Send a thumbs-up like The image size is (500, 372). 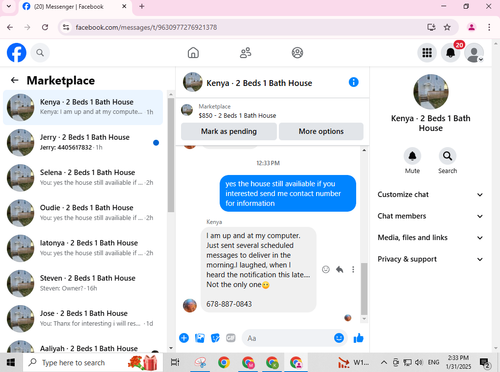(x=359, y=338)
